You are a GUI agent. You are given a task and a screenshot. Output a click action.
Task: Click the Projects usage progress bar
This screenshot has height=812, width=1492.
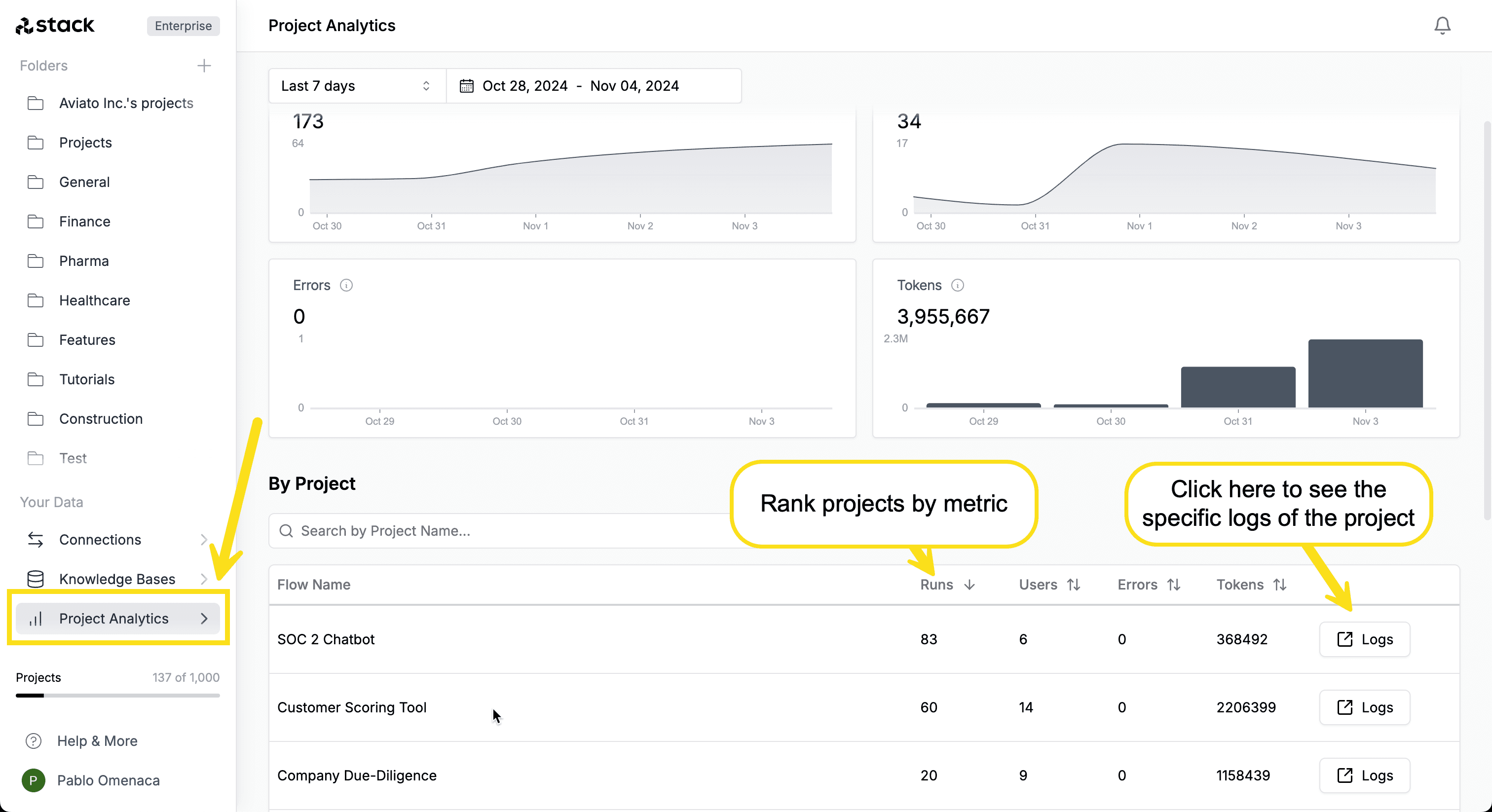(x=117, y=696)
